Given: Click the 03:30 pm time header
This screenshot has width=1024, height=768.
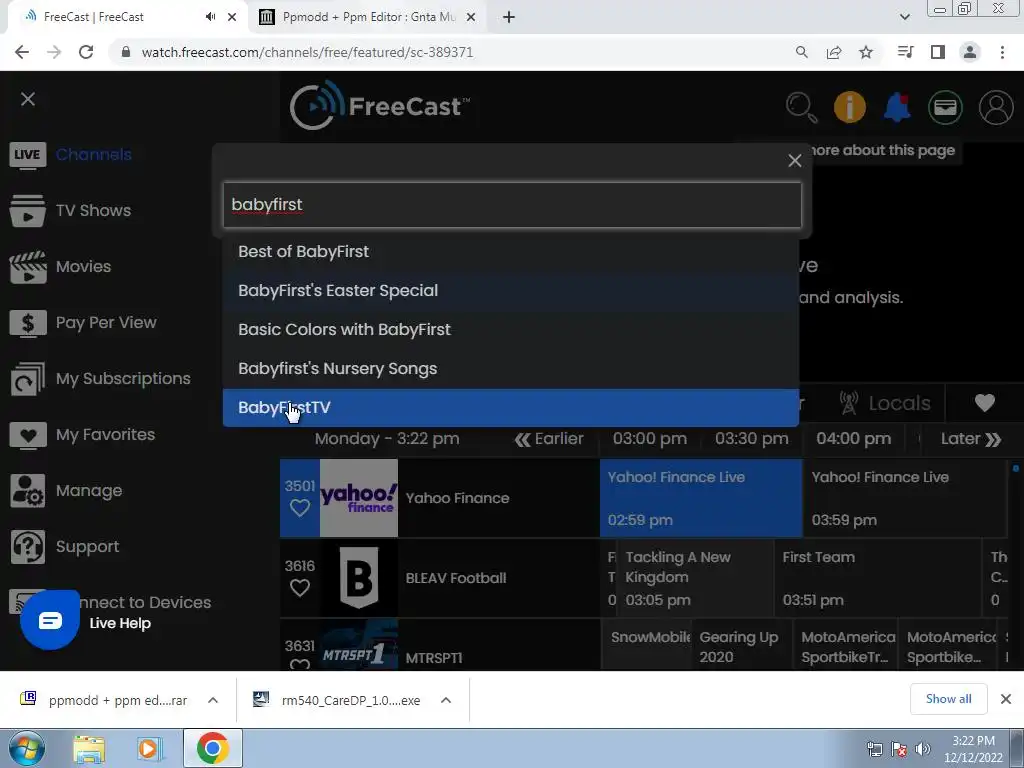Looking at the screenshot, I should (x=752, y=439).
